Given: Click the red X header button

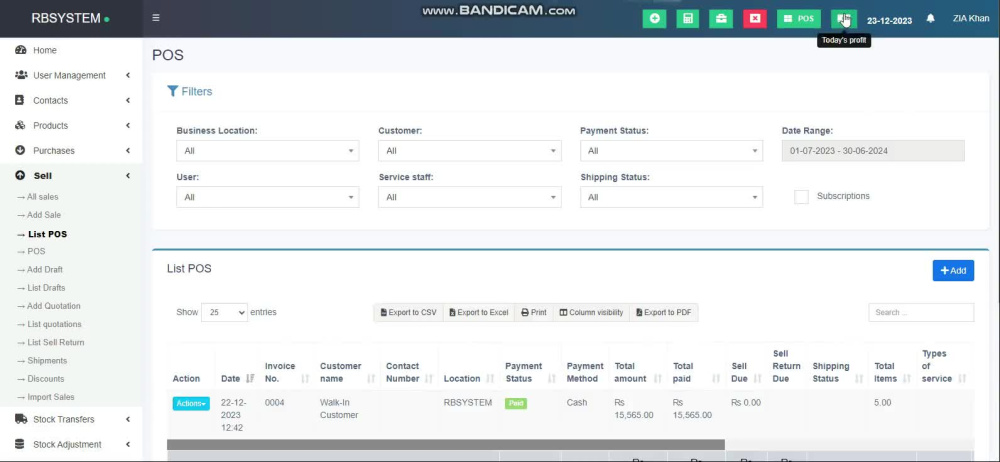Looking at the screenshot, I should [755, 19].
